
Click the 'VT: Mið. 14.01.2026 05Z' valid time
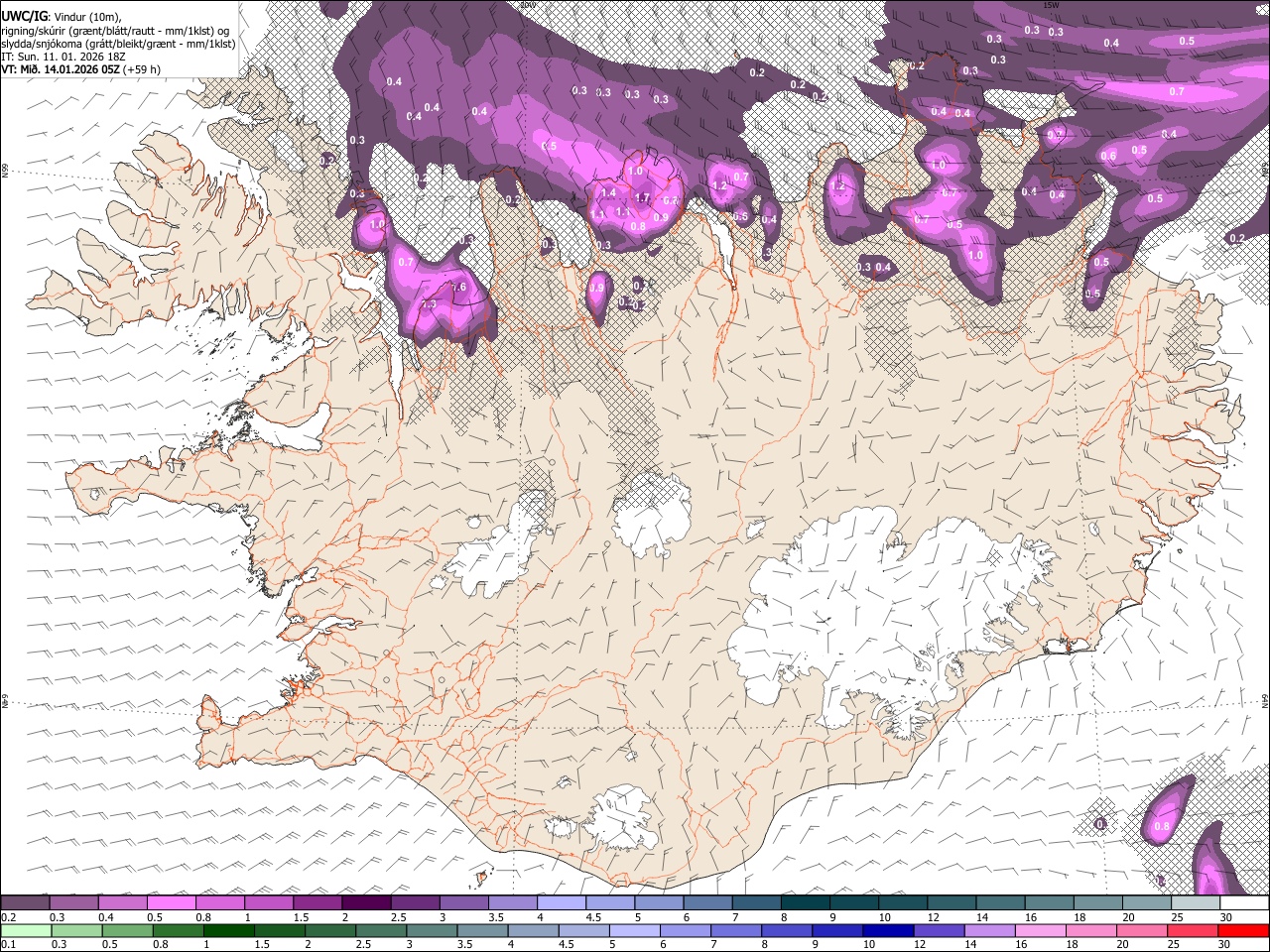point(61,69)
